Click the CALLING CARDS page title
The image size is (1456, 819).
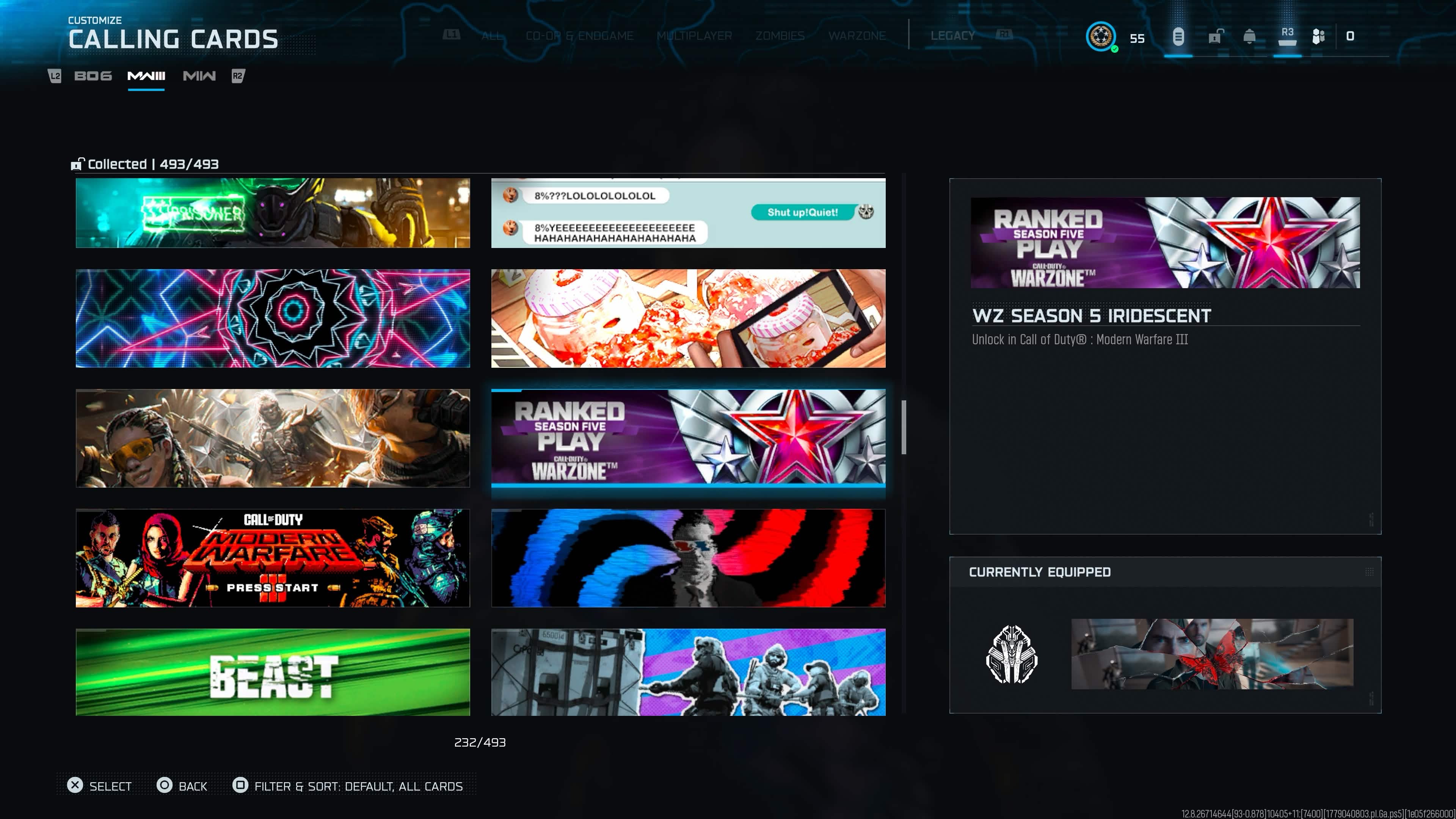pyautogui.click(x=174, y=39)
